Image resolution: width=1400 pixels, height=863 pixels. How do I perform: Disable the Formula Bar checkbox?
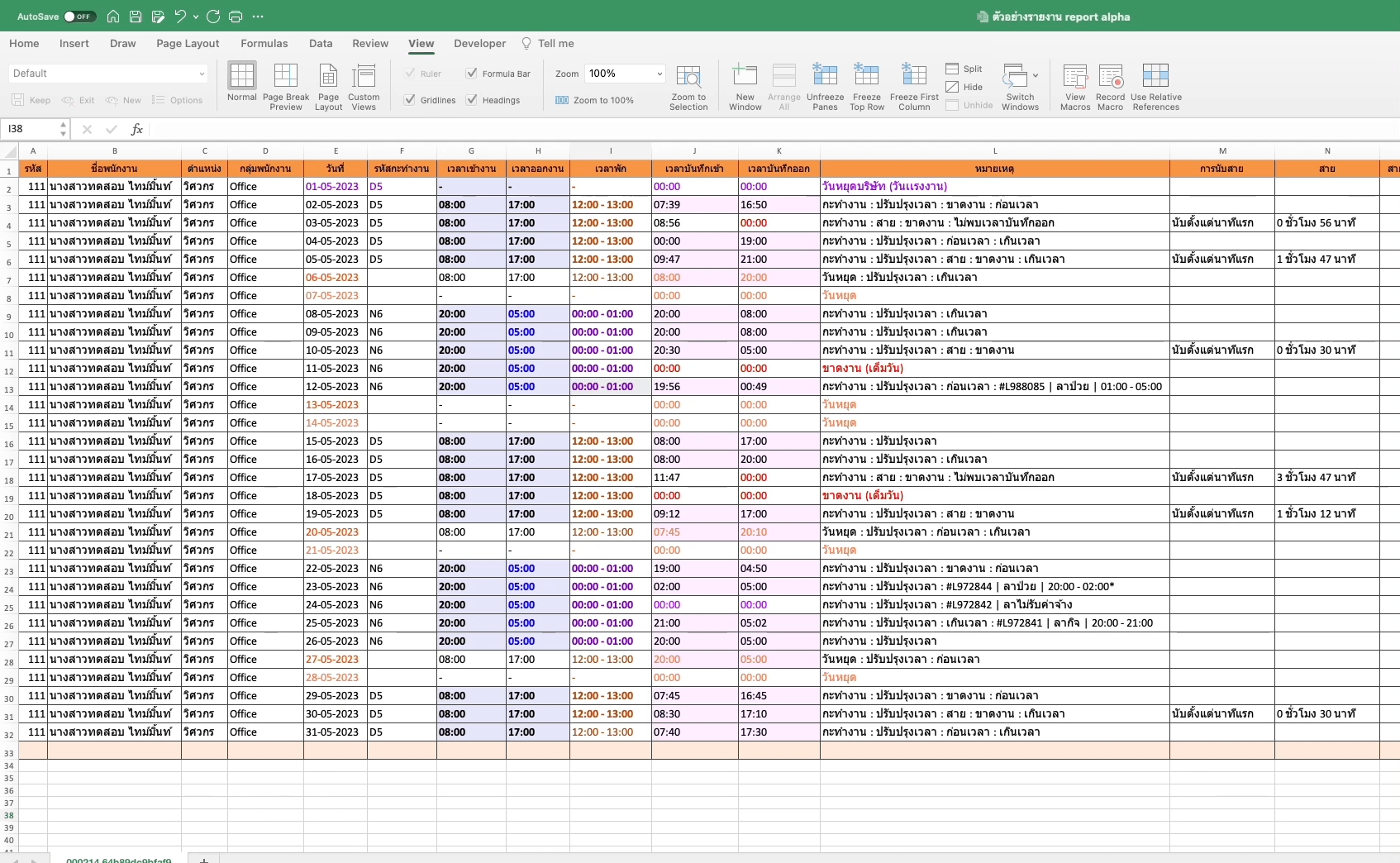point(472,74)
